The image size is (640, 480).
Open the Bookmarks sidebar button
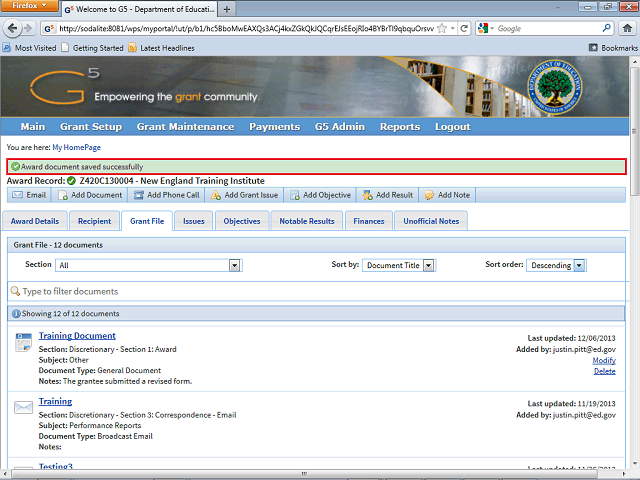coord(613,48)
